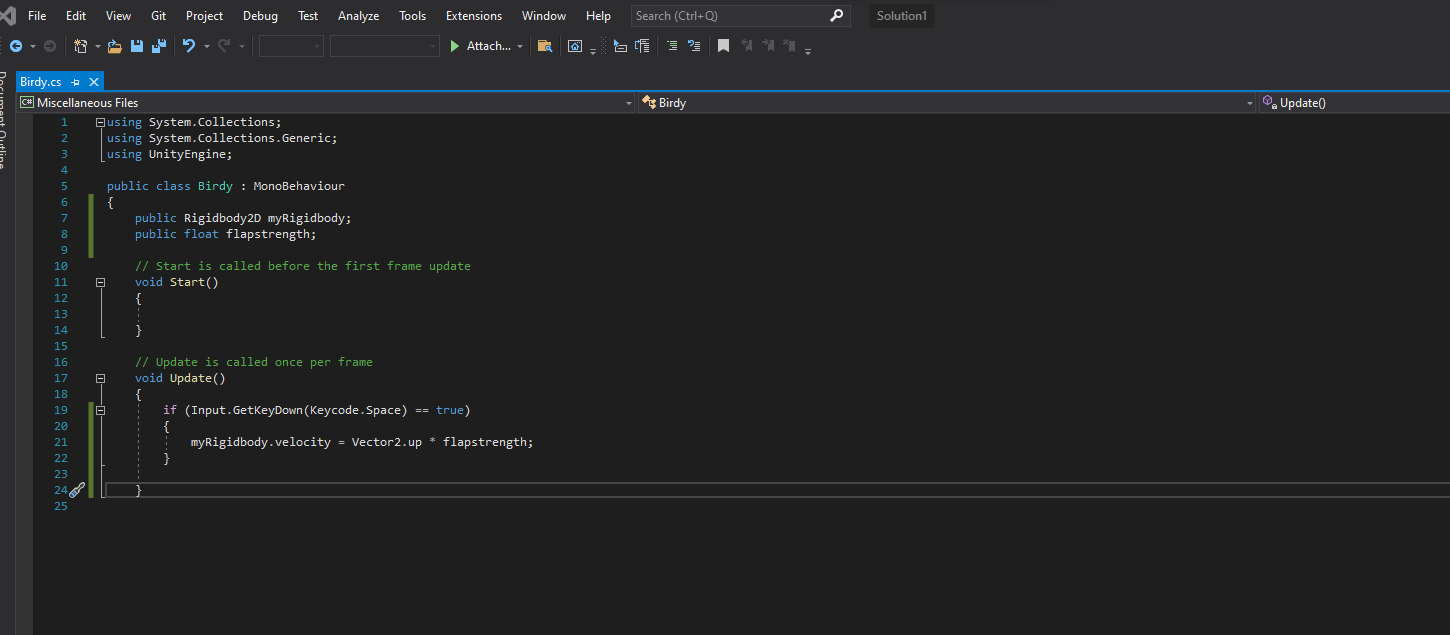Click the Save All icon
This screenshot has height=635, width=1450.
point(158,46)
